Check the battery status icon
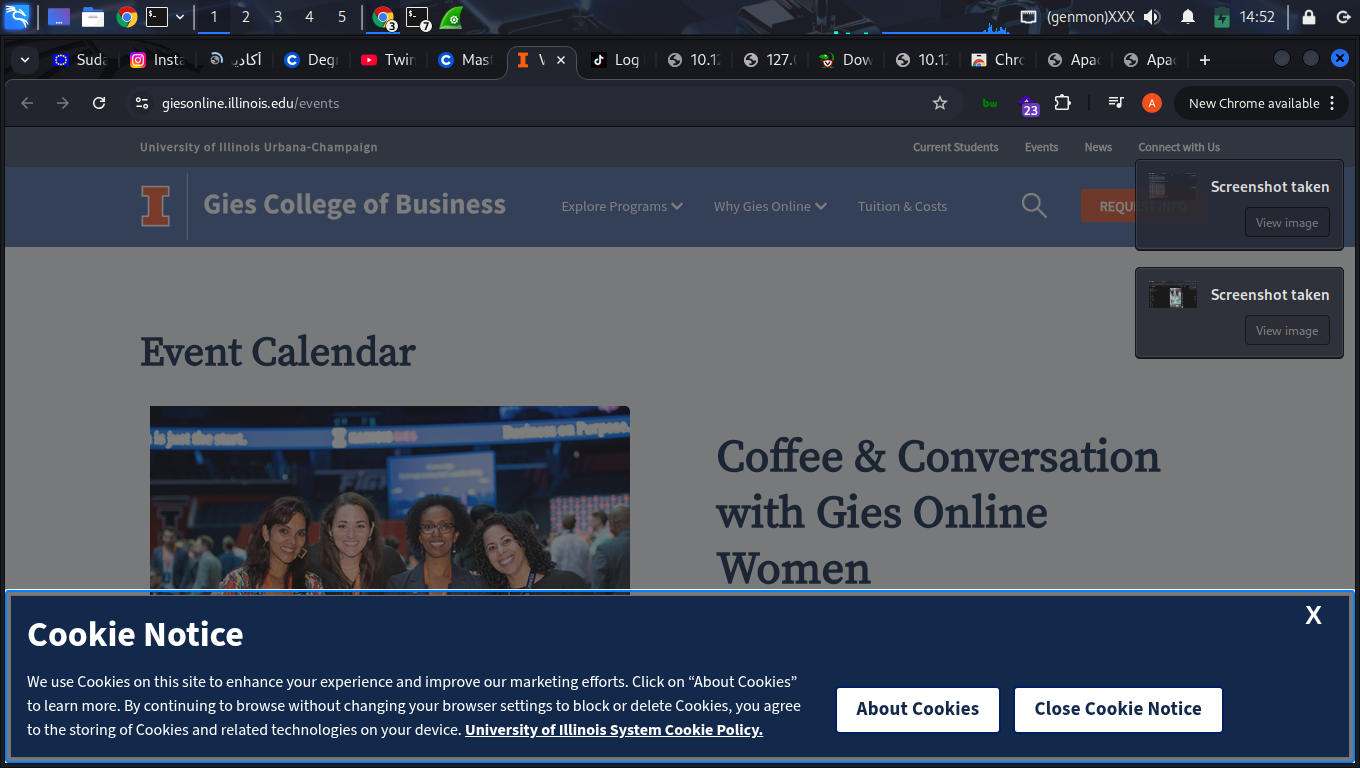This screenshot has height=768, width=1360. (x=1221, y=17)
